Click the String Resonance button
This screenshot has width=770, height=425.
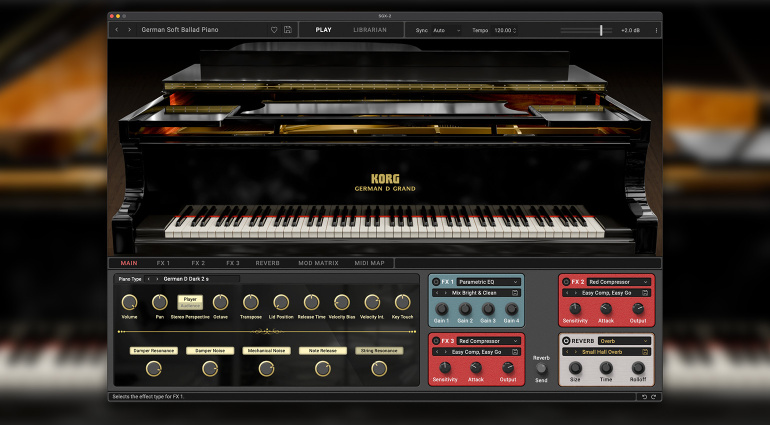pyautogui.click(x=379, y=351)
